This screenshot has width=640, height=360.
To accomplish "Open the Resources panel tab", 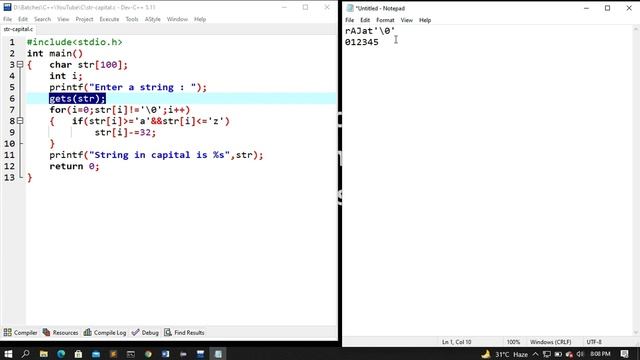I will point(60,333).
